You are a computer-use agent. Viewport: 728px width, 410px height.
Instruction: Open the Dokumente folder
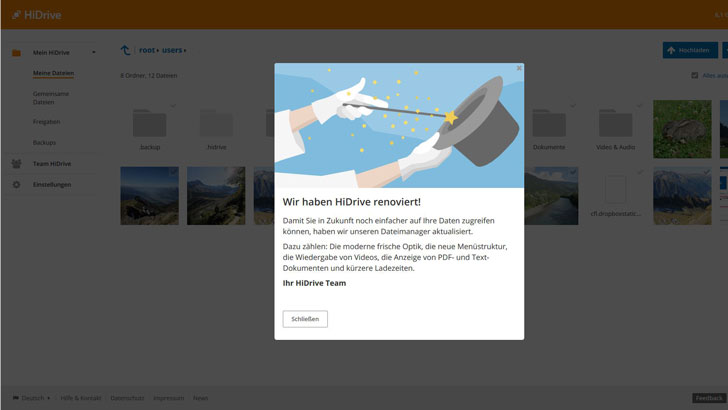(x=549, y=123)
